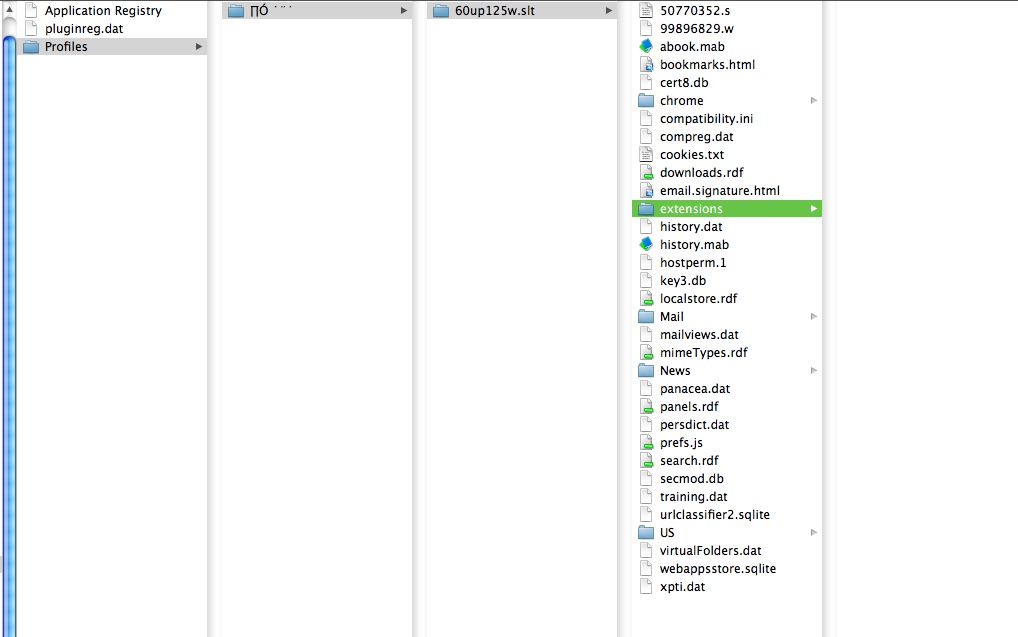
Task: Click the 50770352.s document icon
Action: [x=646, y=10]
